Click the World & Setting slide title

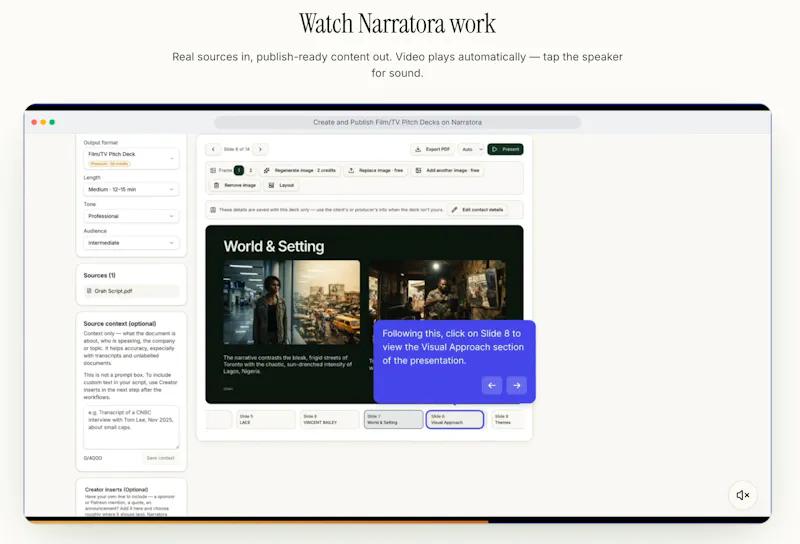[273, 246]
